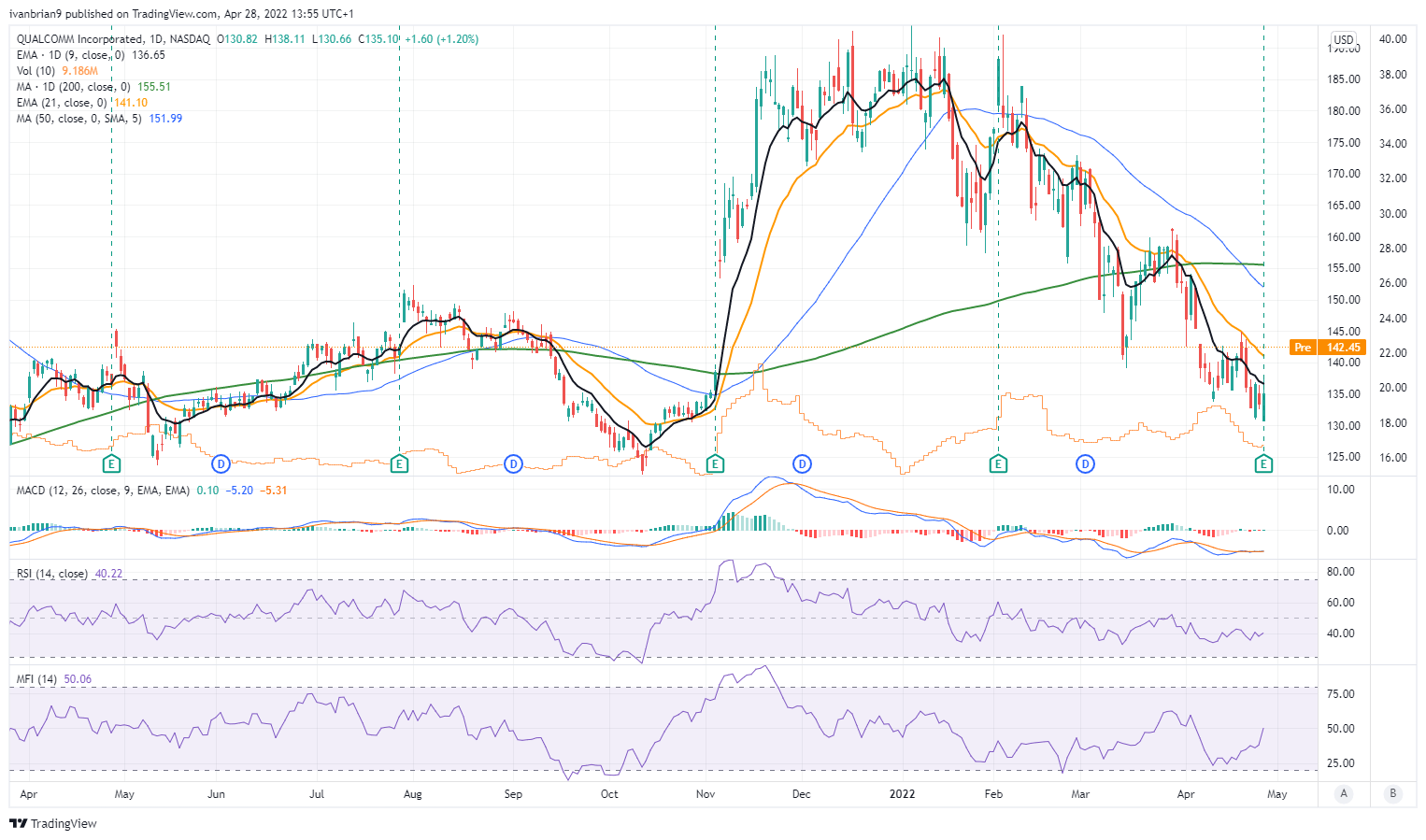
Task: Click the 16.00 right scale label
Action: tap(1393, 458)
